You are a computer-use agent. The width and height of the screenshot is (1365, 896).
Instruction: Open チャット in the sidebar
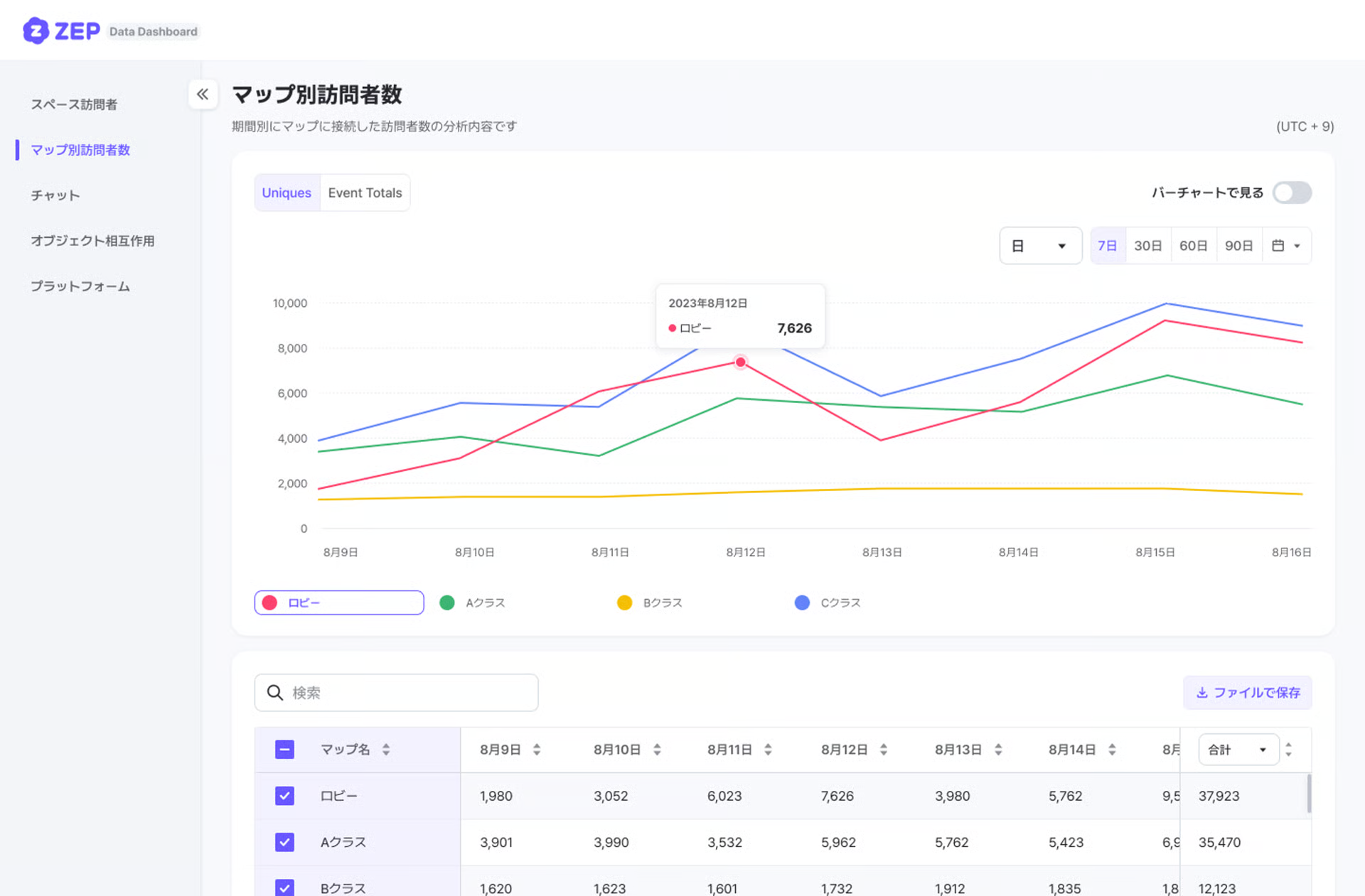point(55,195)
